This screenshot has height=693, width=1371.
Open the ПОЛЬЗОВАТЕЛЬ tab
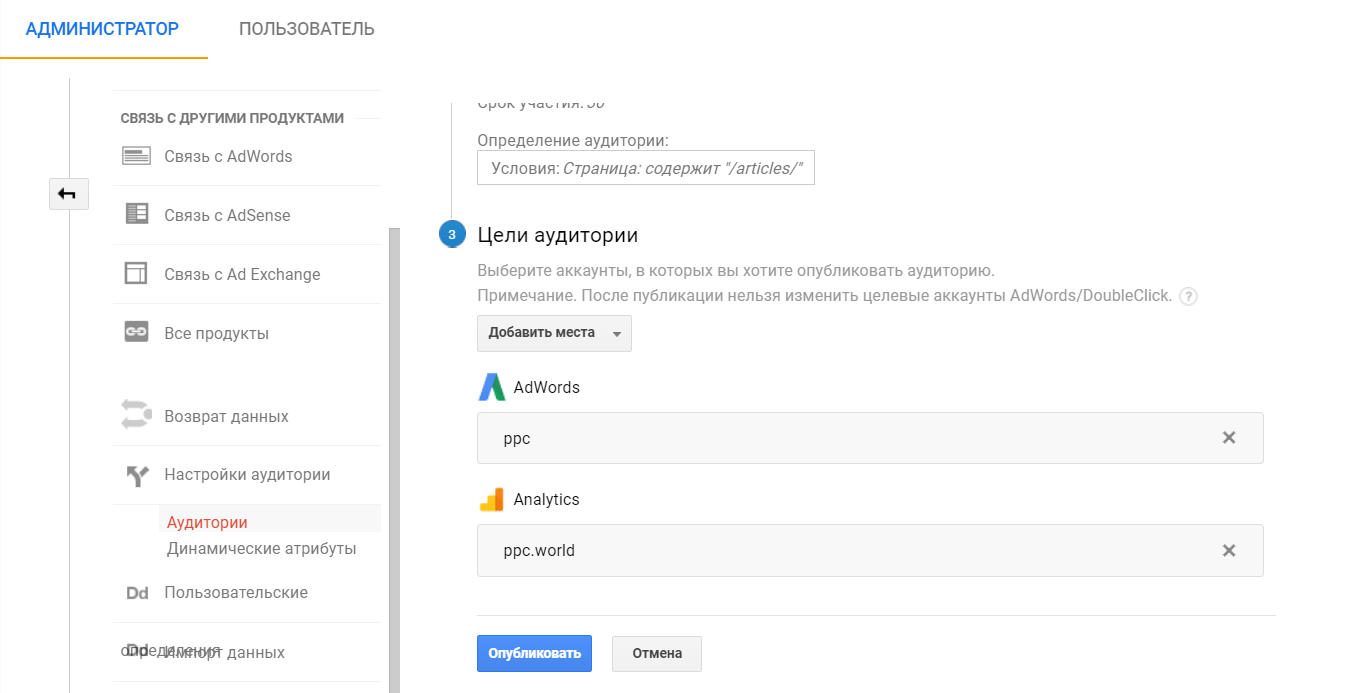click(307, 29)
